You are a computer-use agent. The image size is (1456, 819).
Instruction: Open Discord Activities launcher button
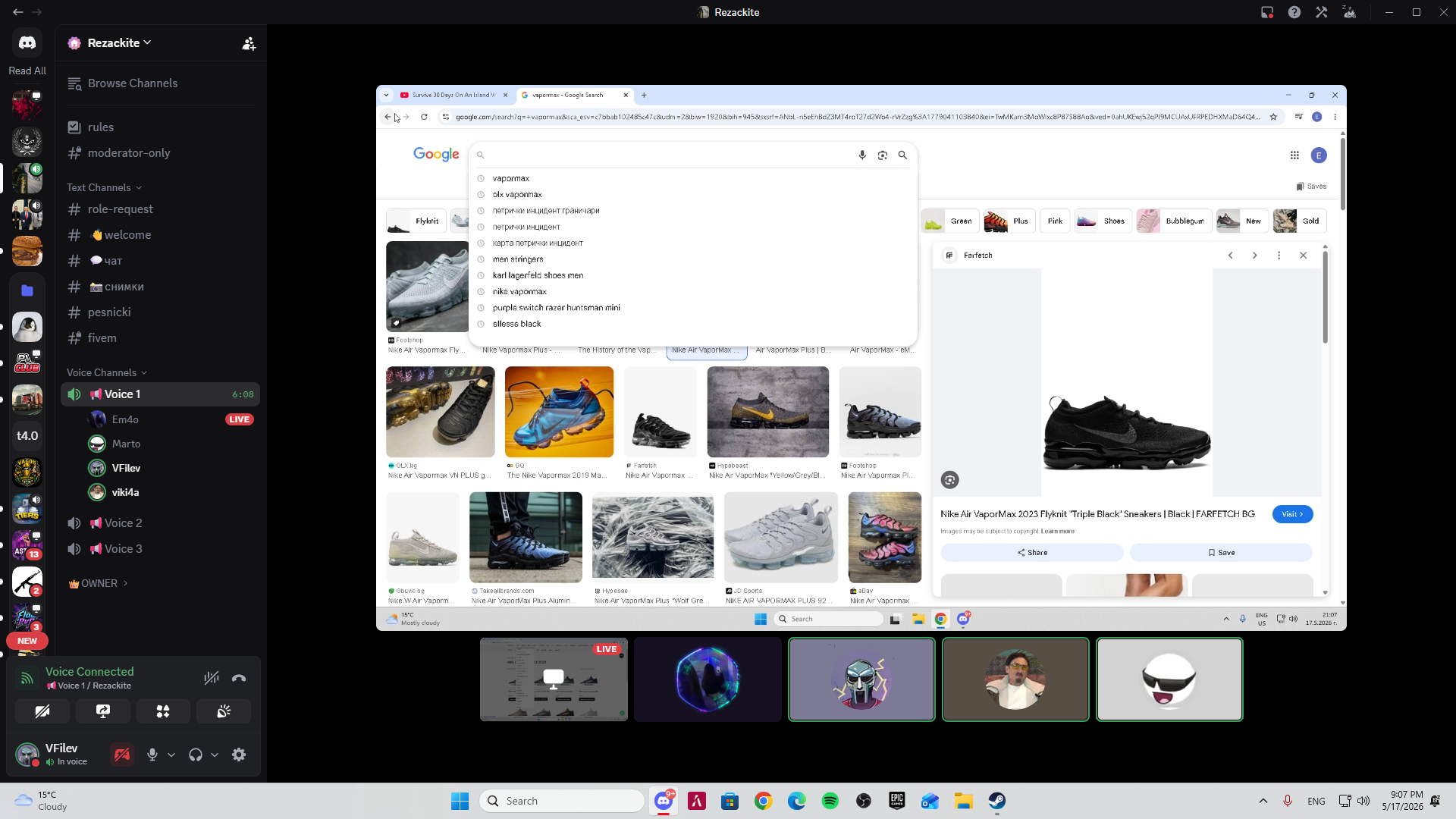[163, 711]
